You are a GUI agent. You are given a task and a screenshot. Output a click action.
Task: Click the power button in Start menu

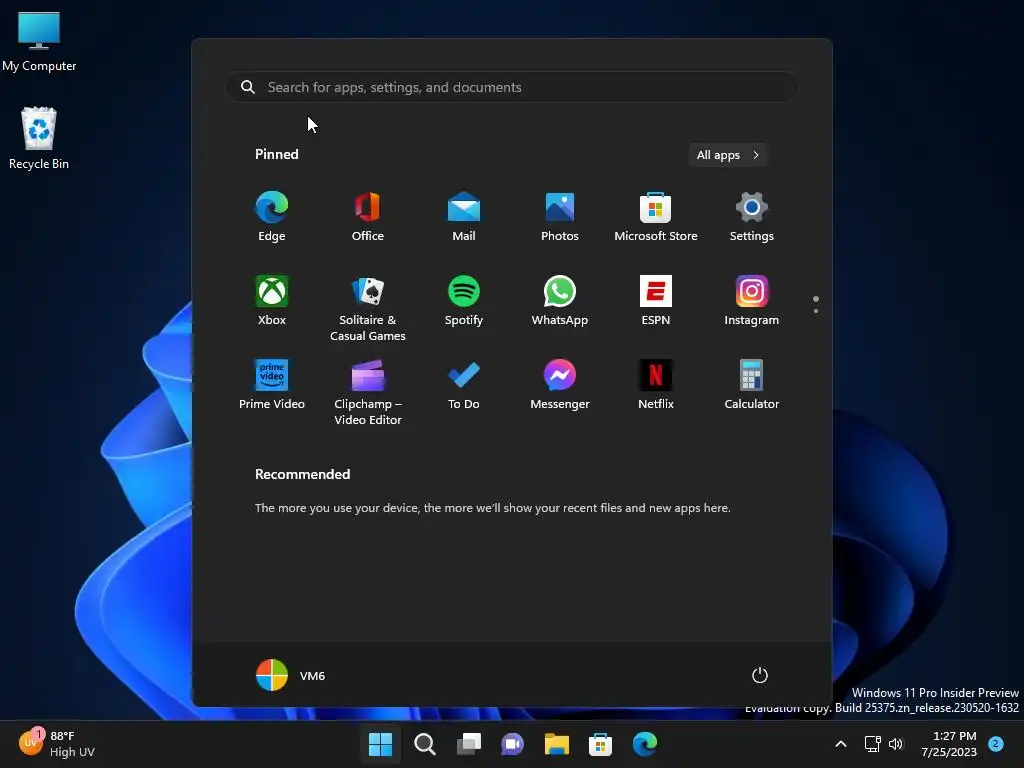tap(760, 675)
